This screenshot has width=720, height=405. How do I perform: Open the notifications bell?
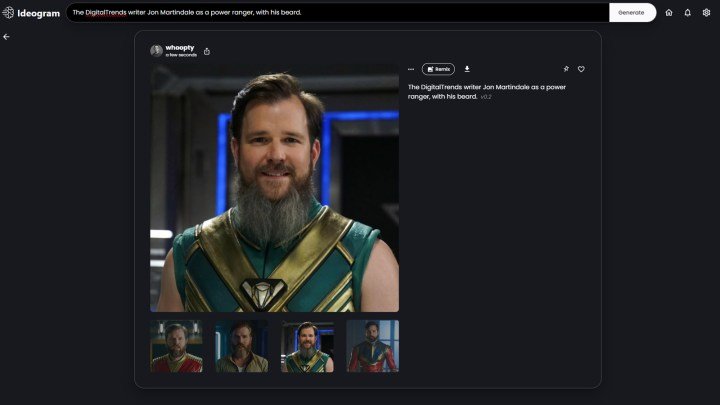coord(687,13)
